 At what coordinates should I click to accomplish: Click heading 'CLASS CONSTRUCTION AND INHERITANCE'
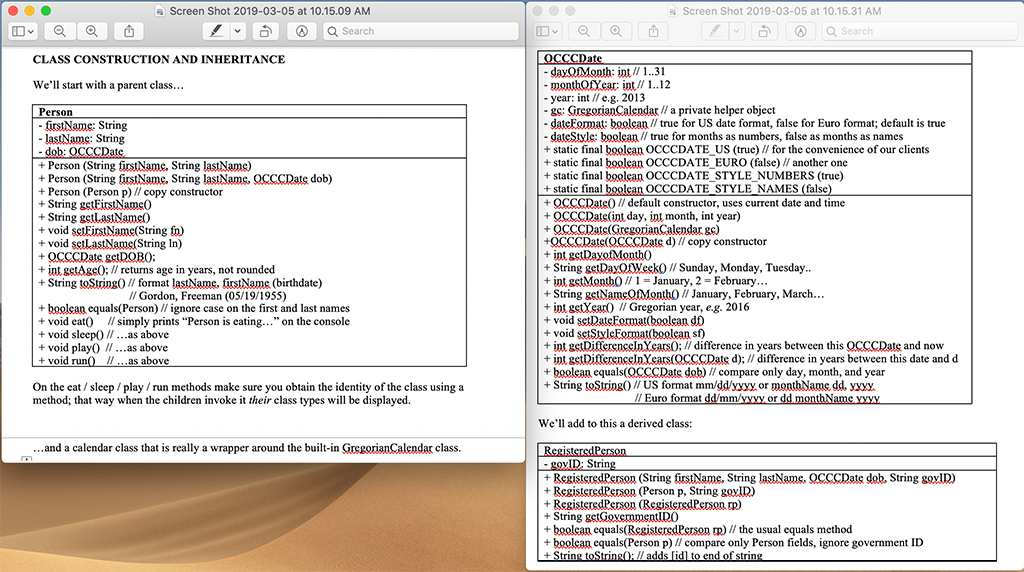tap(159, 59)
